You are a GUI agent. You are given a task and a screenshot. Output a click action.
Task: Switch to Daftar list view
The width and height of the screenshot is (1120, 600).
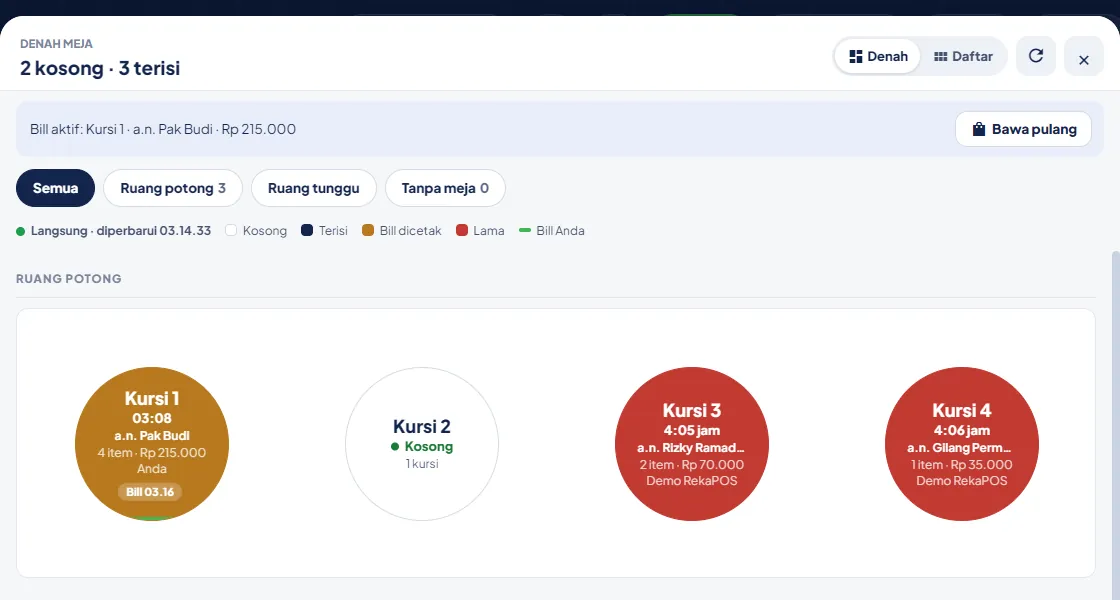coord(963,56)
